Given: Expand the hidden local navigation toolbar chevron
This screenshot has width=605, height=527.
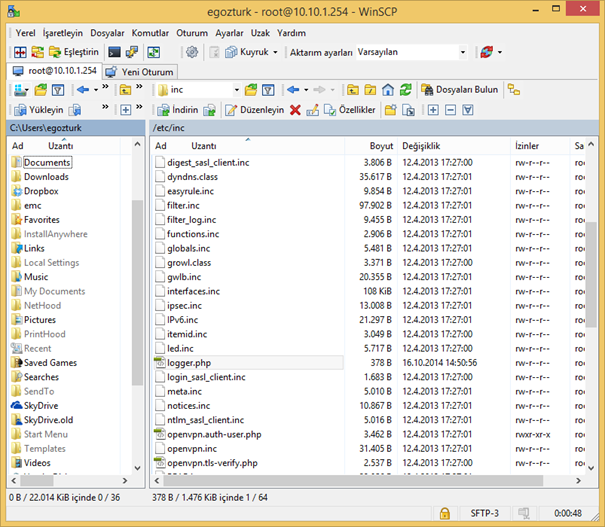Looking at the screenshot, I should 105,87.
